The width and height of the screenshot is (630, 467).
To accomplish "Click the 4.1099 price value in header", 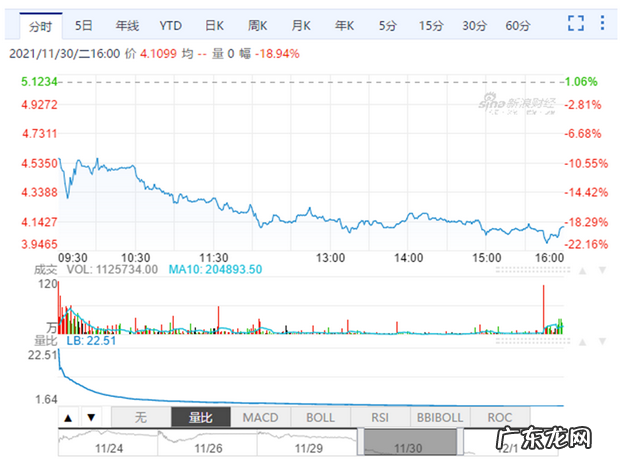I will [x=158, y=53].
